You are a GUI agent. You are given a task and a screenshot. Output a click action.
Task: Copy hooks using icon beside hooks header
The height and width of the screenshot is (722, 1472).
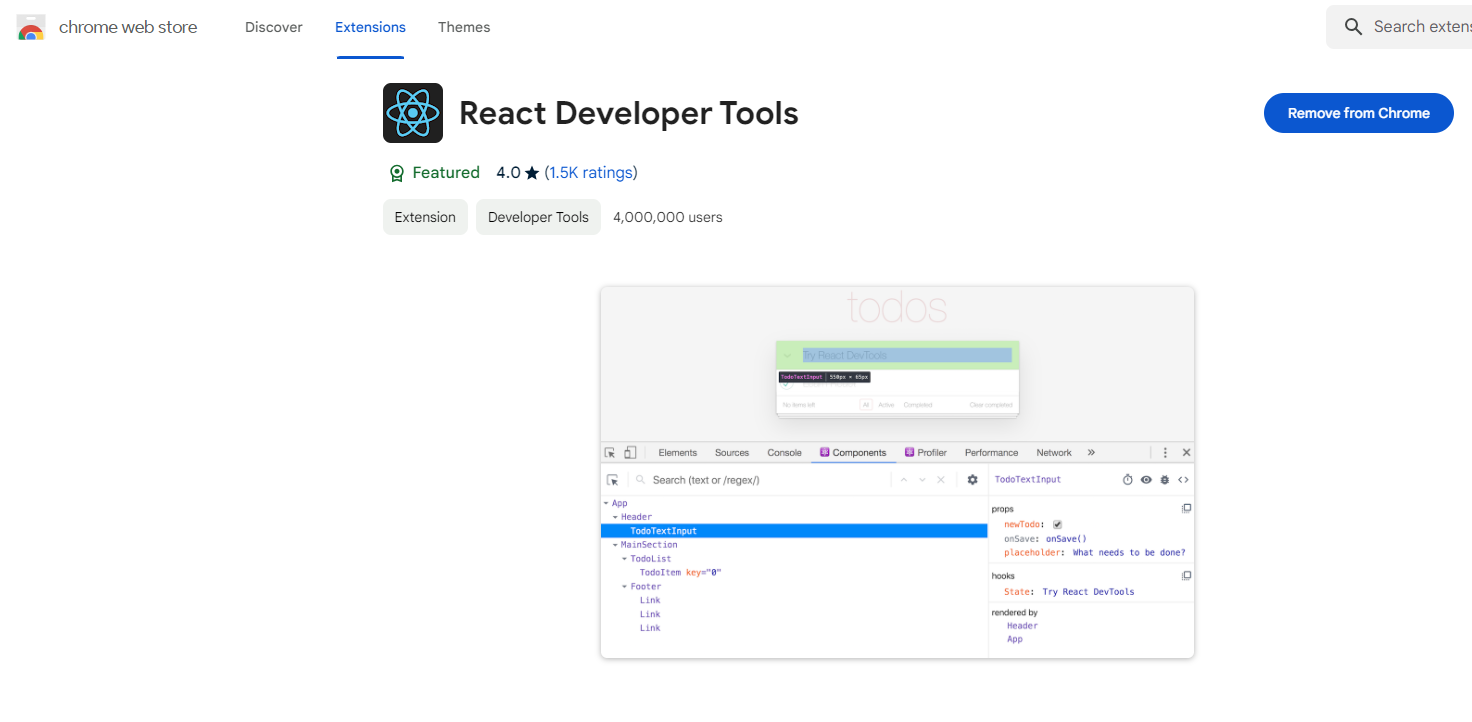[1186, 576]
